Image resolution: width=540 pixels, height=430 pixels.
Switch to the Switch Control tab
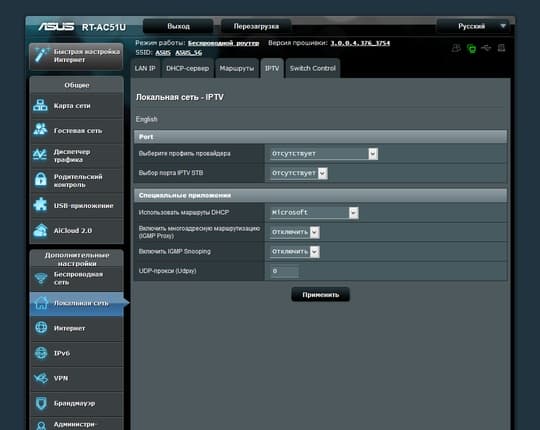click(312, 69)
